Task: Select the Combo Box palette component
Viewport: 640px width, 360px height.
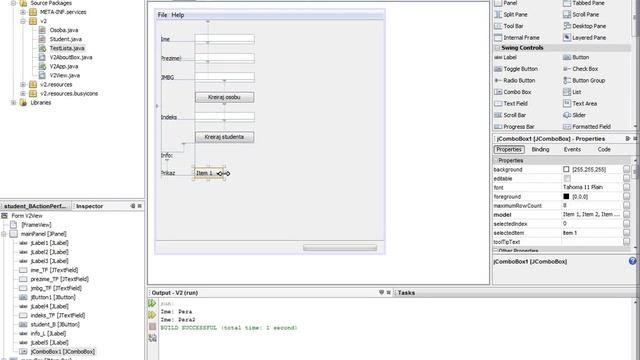Action: point(513,92)
